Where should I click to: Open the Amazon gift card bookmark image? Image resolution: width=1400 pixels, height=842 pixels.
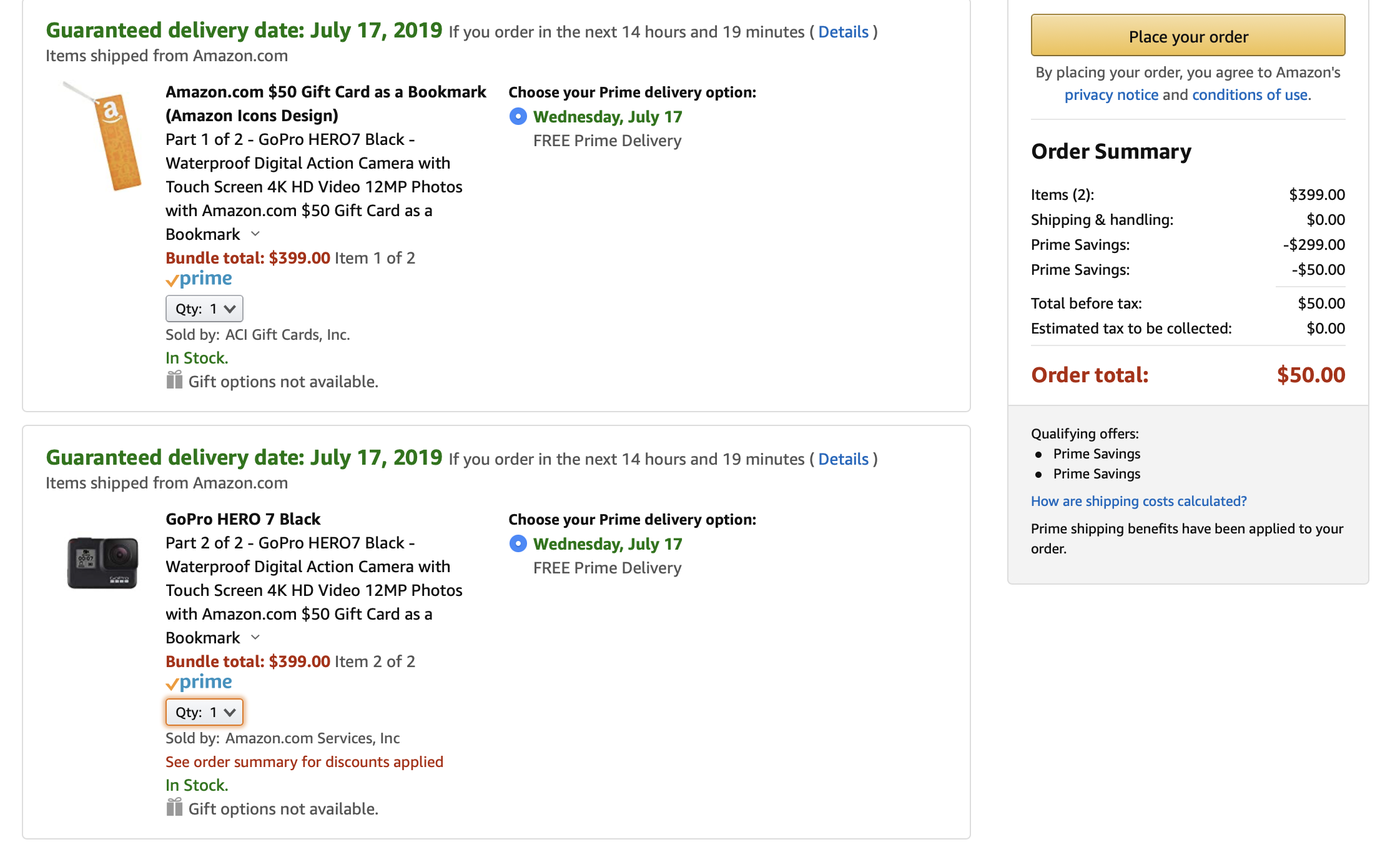tap(104, 136)
